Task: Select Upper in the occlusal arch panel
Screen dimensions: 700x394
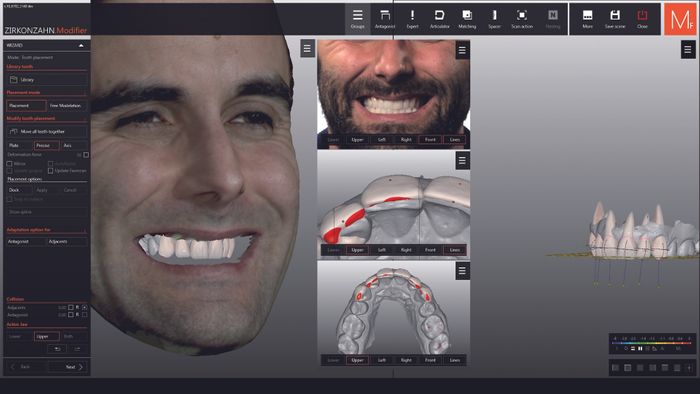Action: 357,360
